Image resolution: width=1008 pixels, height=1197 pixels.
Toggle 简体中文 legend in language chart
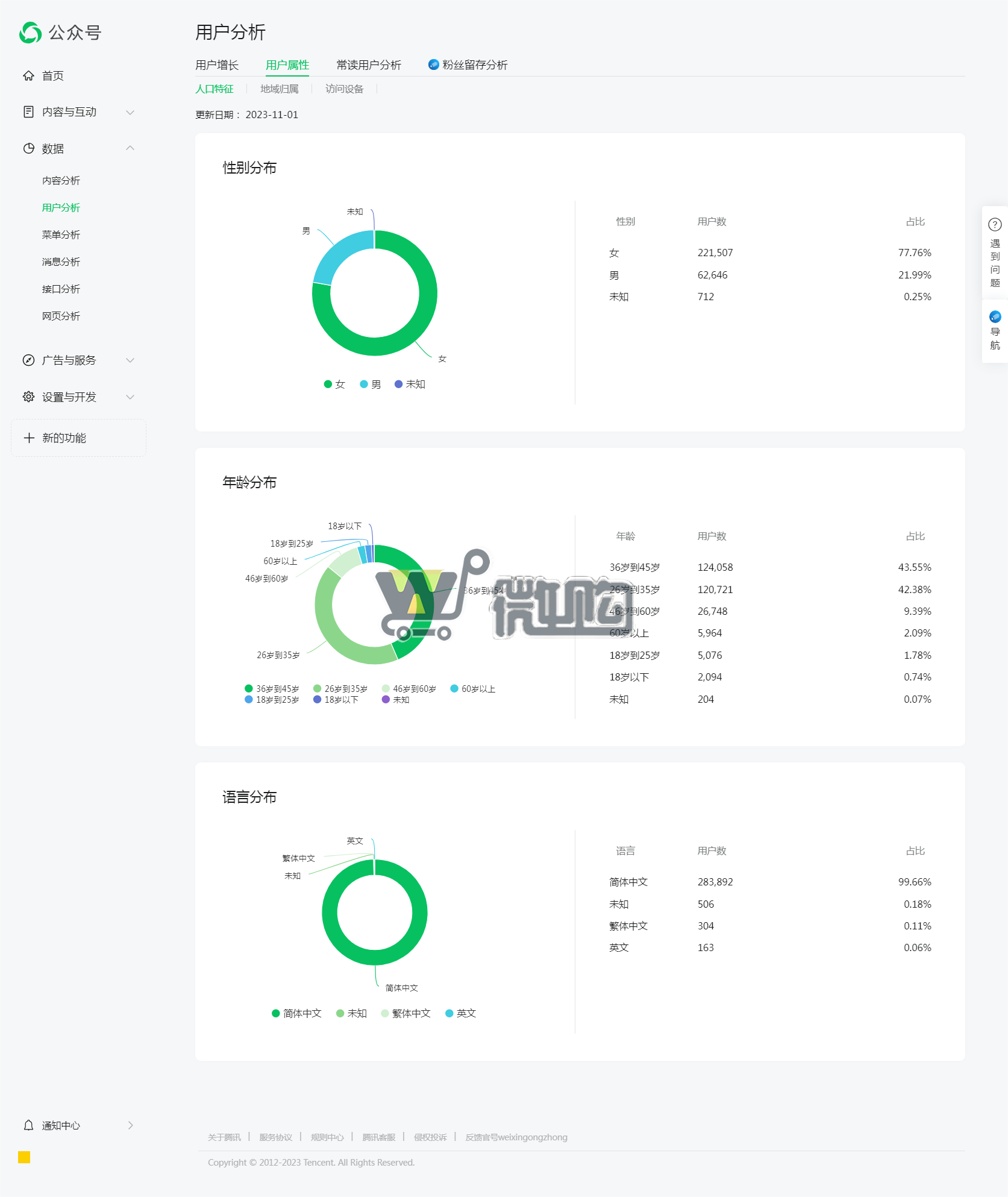click(x=296, y=1014)
